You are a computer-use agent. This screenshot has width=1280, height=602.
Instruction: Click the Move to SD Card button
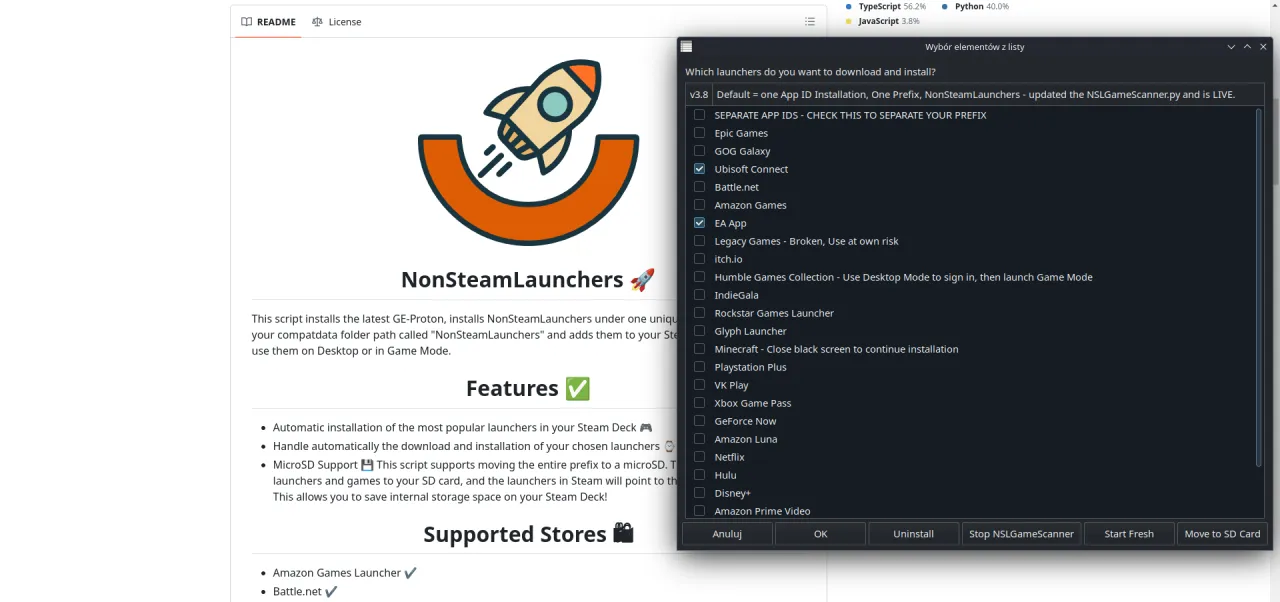click(1222, 533)
